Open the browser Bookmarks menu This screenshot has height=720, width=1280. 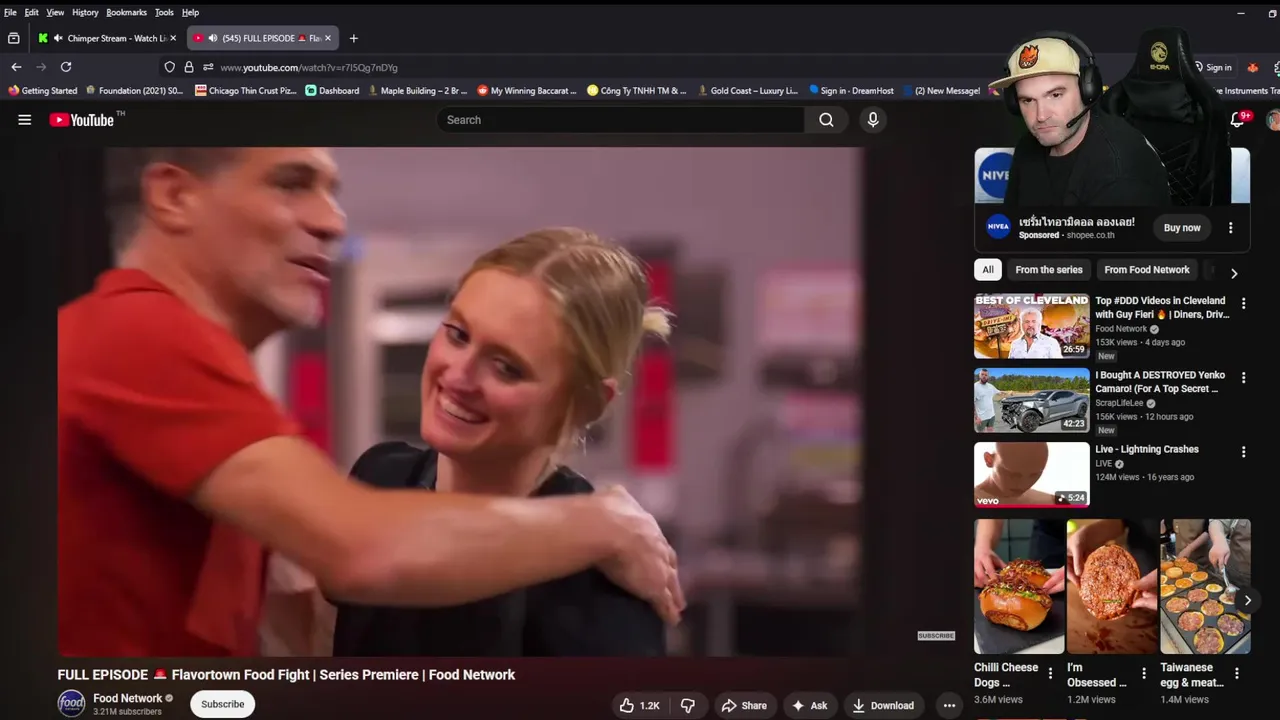127,12
